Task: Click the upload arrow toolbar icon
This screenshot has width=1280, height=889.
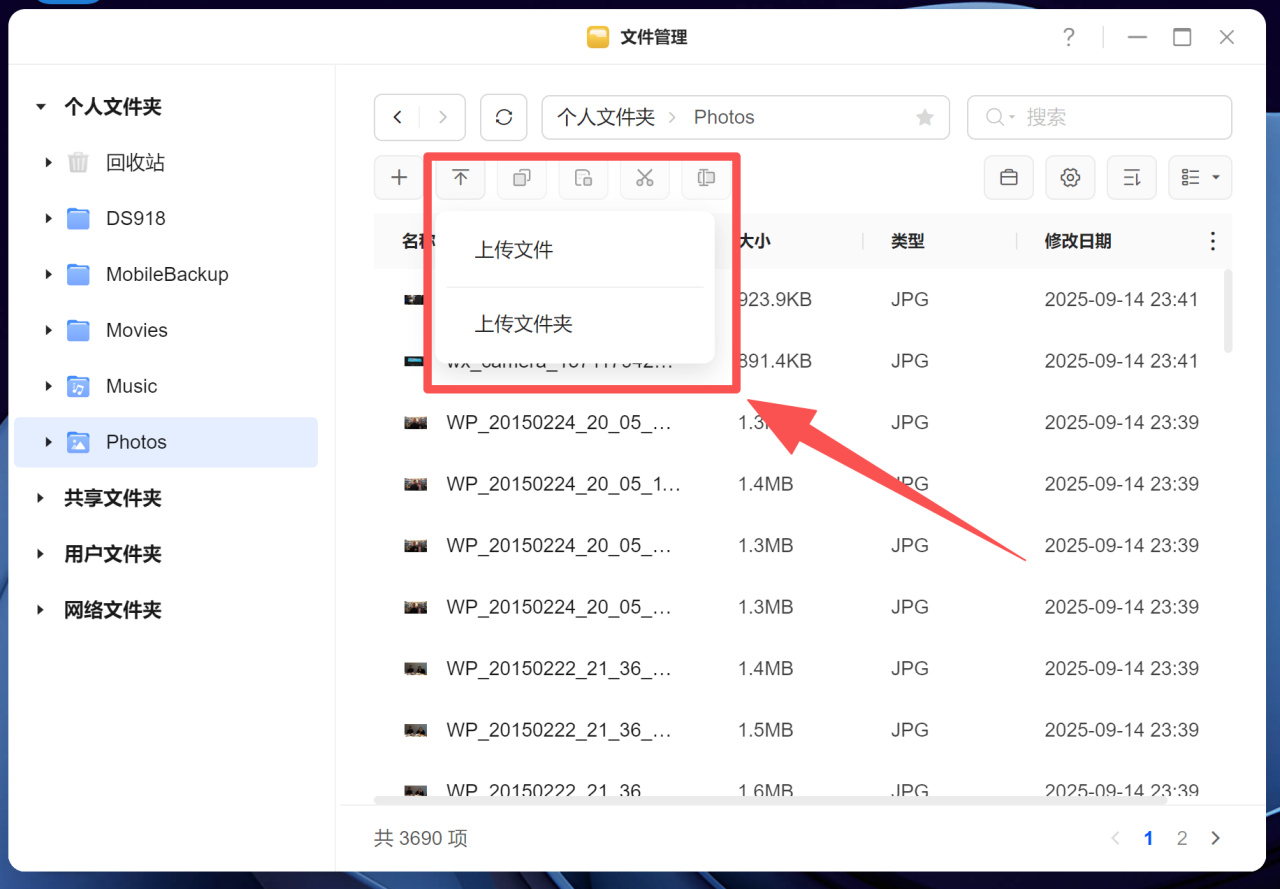Action: [x=460, y=178]
